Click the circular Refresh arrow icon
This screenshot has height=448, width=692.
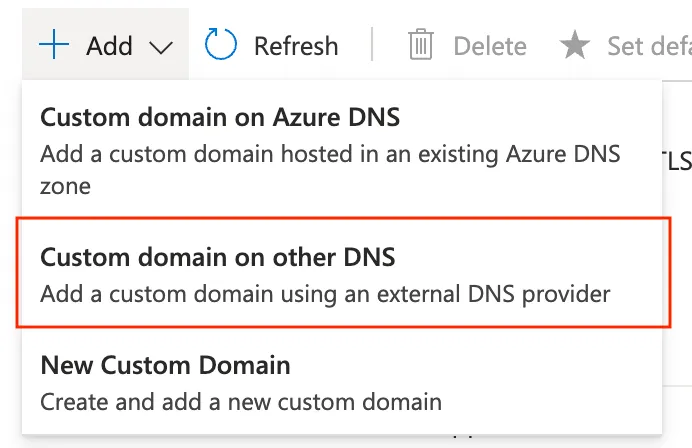click(x=220, y=44)
